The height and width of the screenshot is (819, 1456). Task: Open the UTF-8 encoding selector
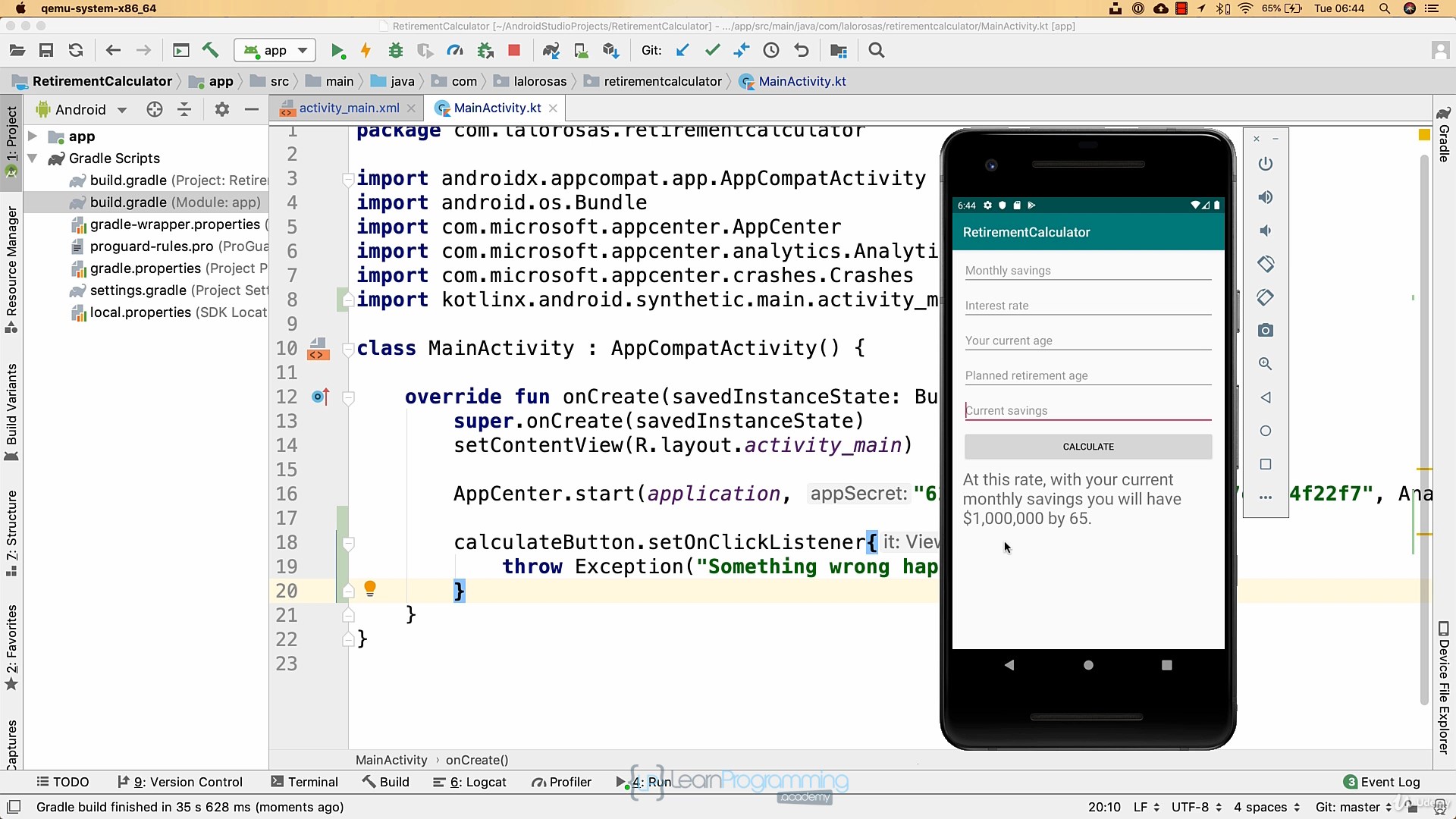coord(1196,807)
